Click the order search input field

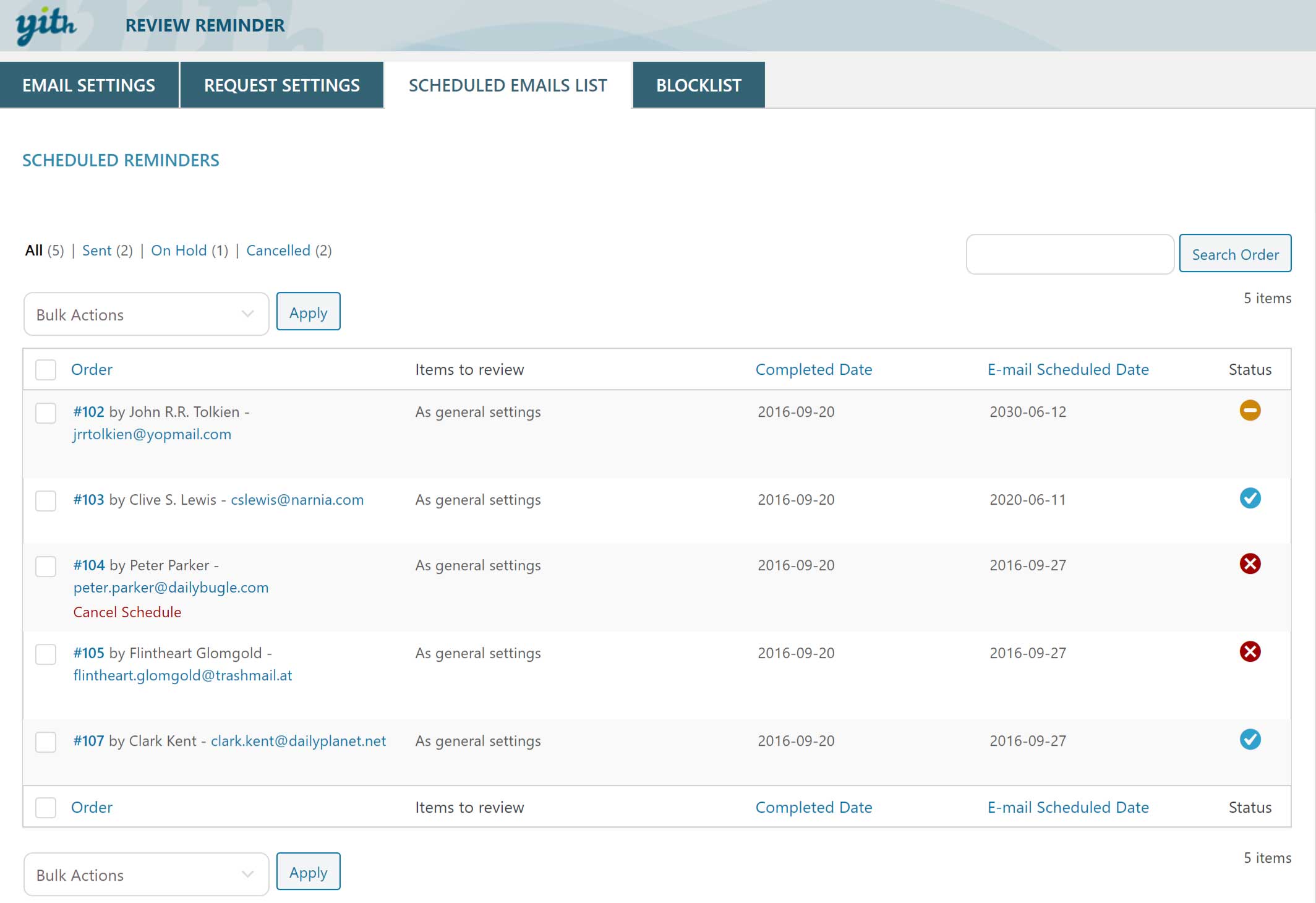point(1069,254)
